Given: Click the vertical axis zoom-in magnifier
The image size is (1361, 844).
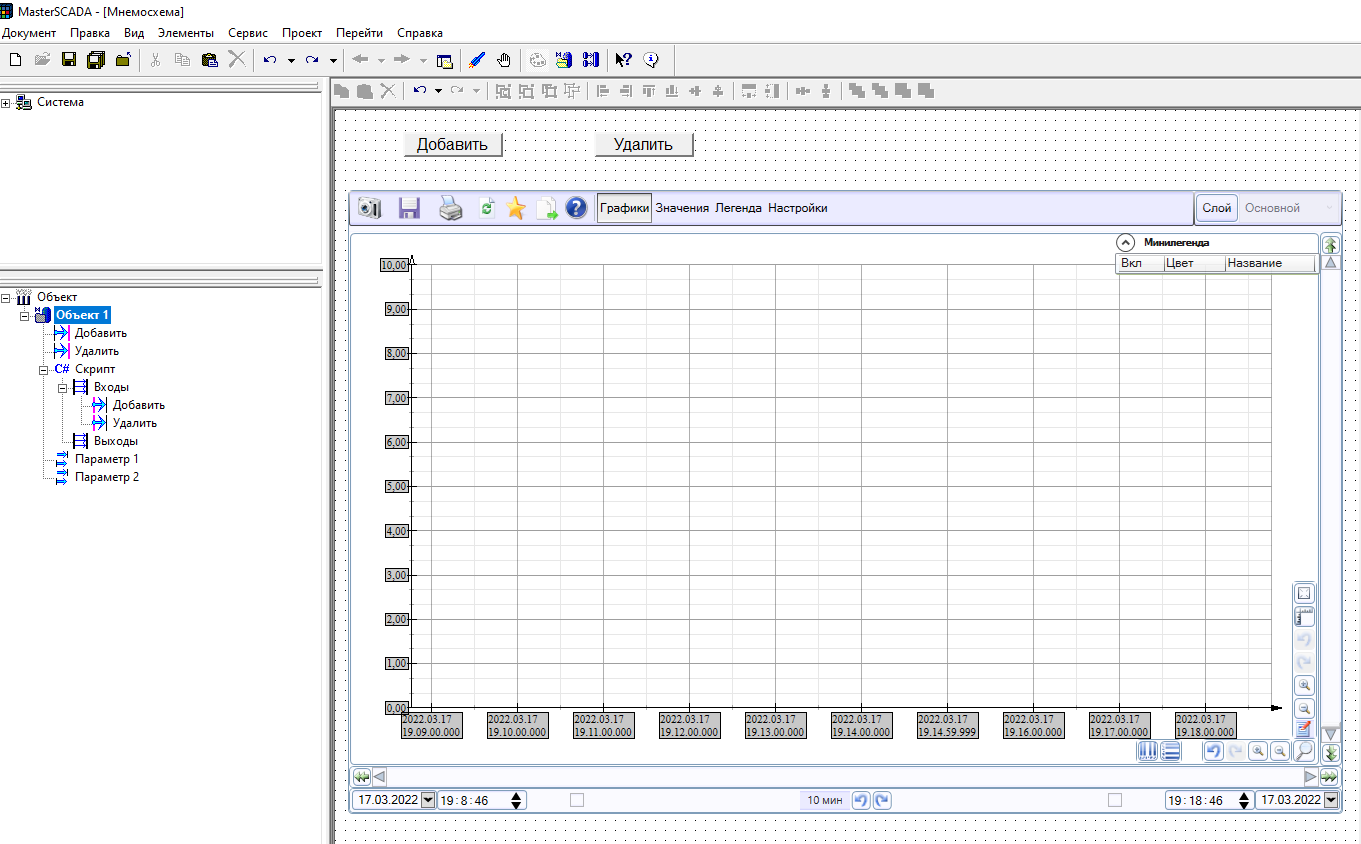Looking at the screenshot, I should pyautogui.click(x=1304, y=685).
